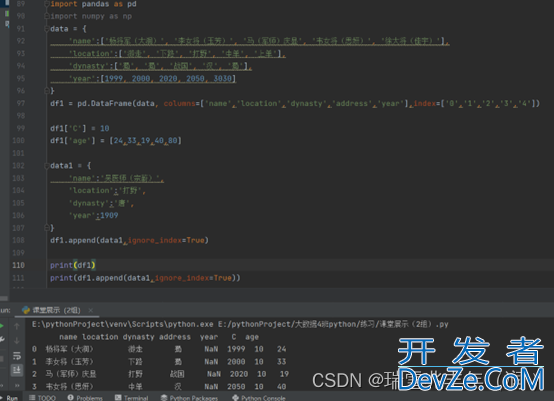Collapse the data dictionary at line 91
554x401 pixels.
coord(46,29)
